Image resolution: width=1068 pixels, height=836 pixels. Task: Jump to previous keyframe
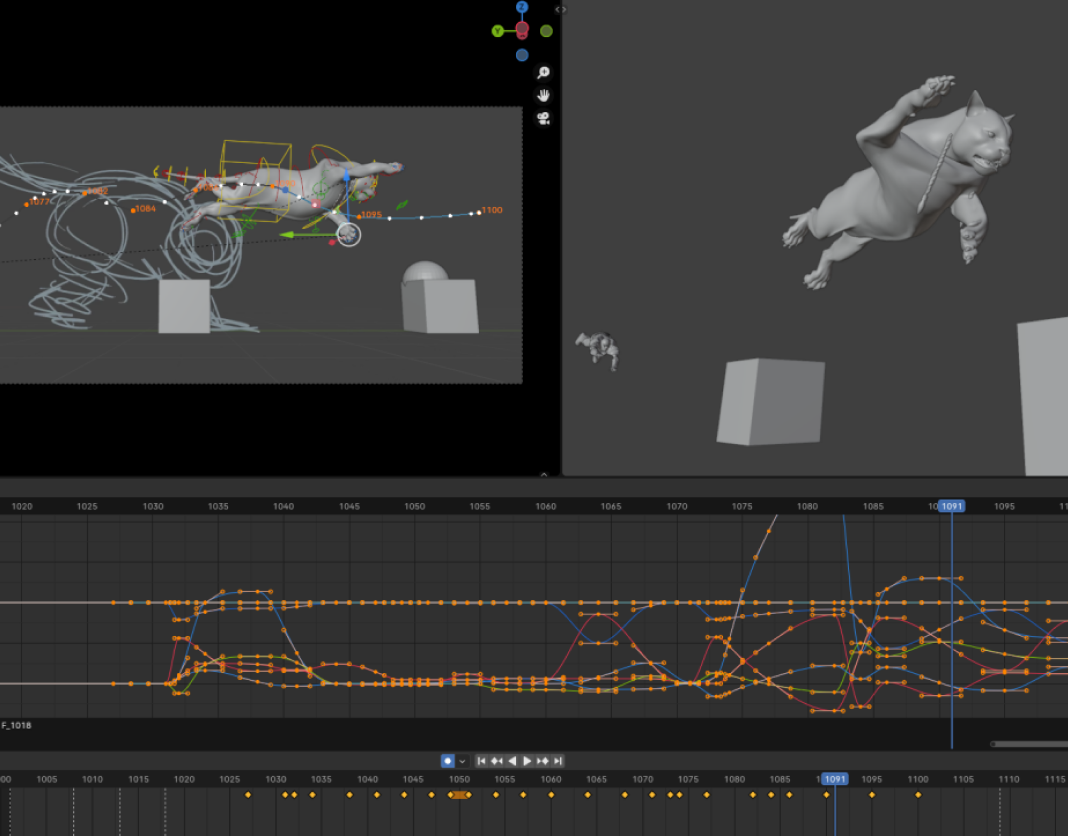click(496, 761)
